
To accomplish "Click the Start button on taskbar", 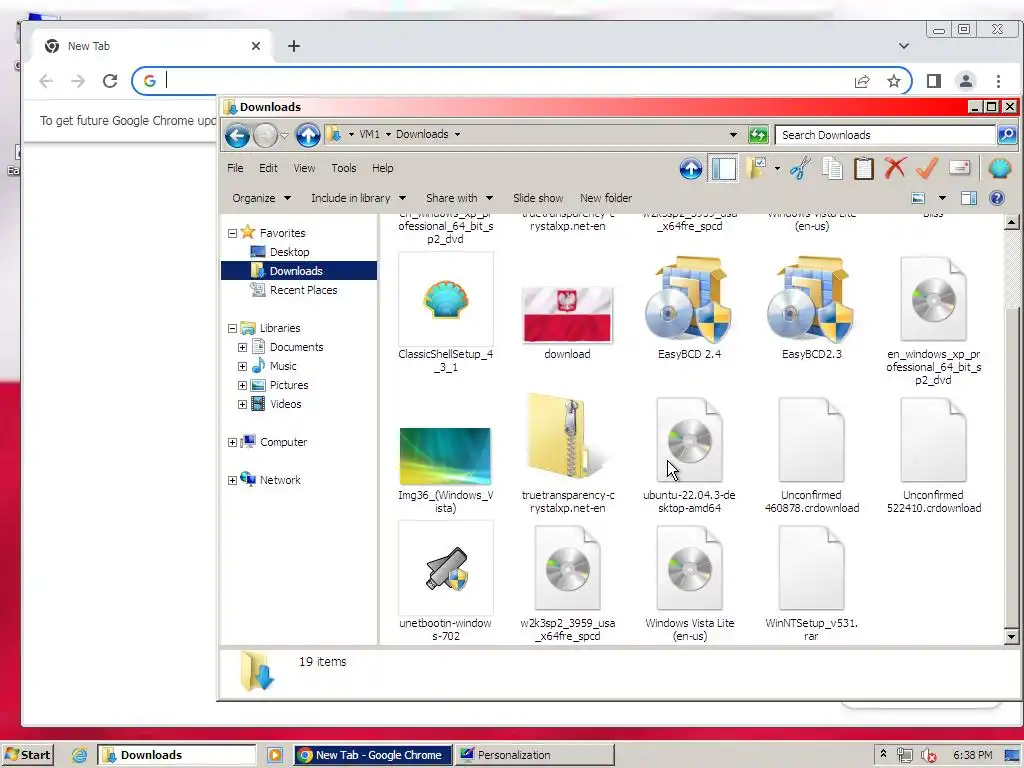I will point(27,755).
